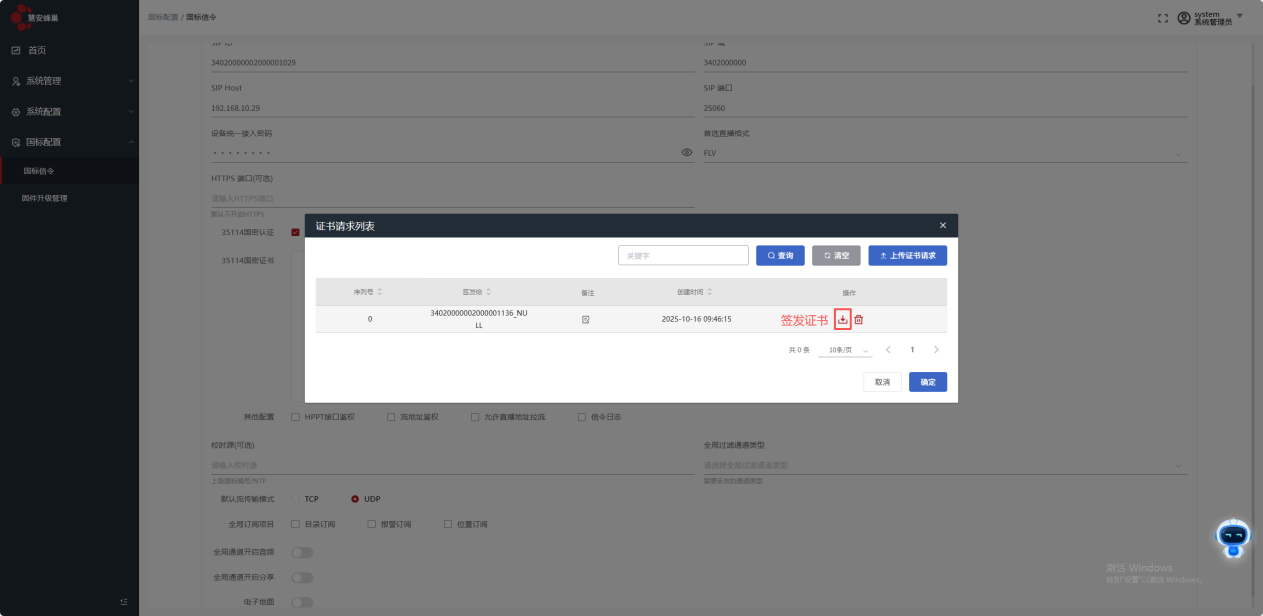Open 固件升级管理 menu item

(45, 198)
